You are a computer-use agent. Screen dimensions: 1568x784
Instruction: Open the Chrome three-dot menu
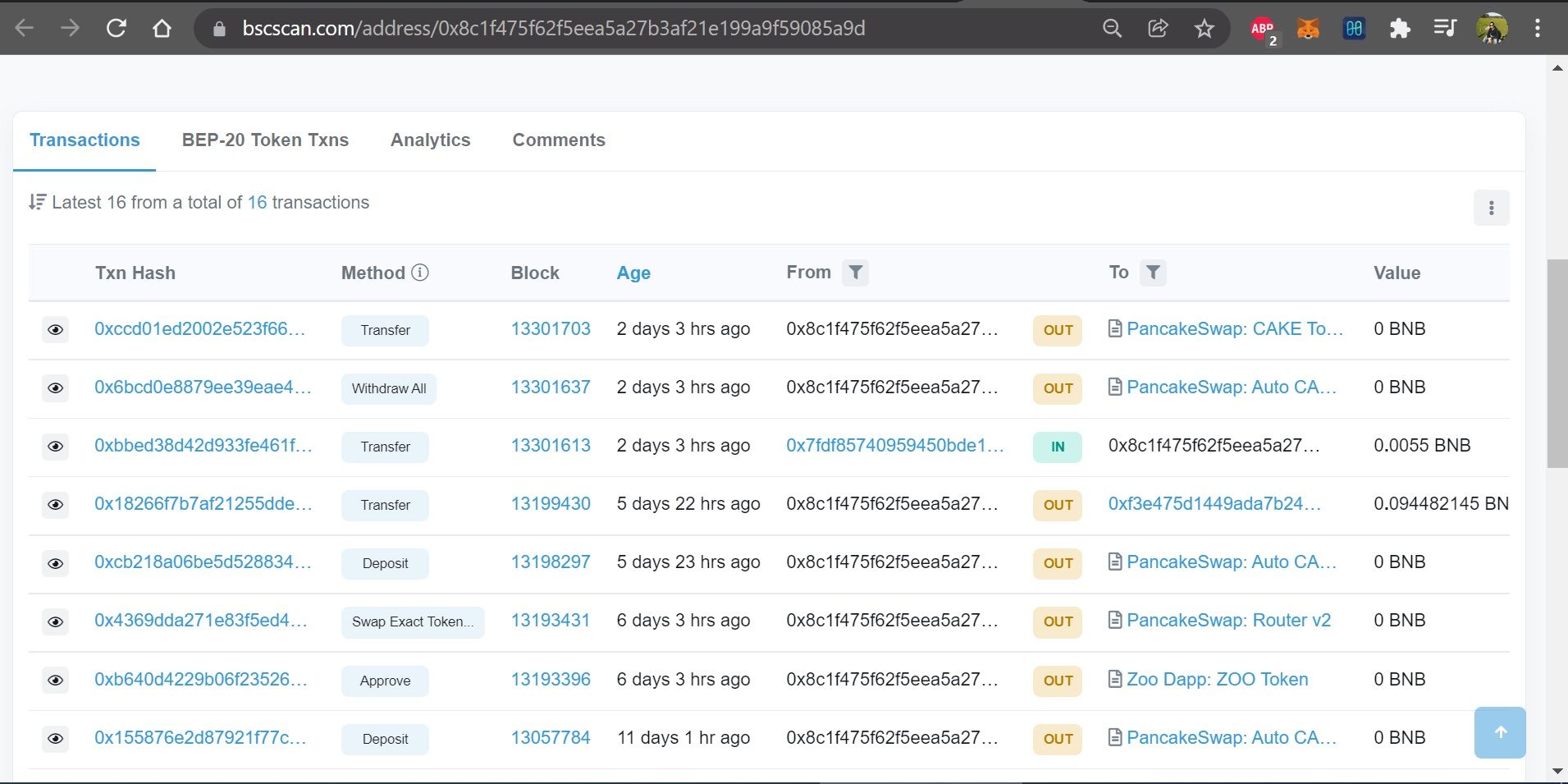pyautogui.click(x=1538, y=29)
